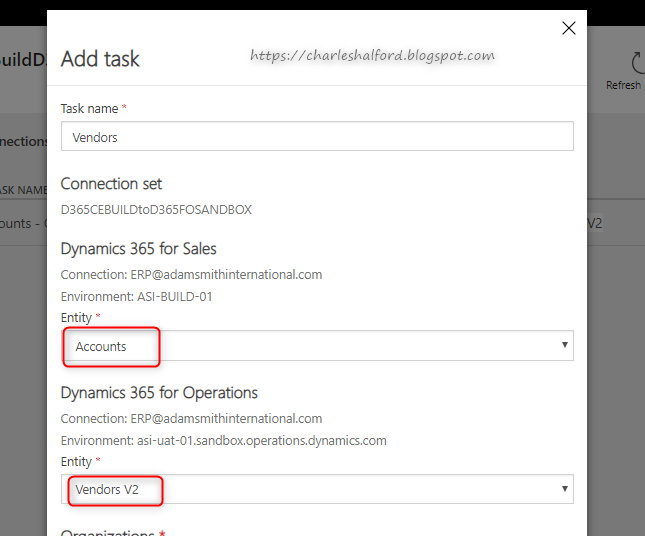Click the Task name field containing Vendors
The image size is (645, 536).
click(x=317, y=137)
